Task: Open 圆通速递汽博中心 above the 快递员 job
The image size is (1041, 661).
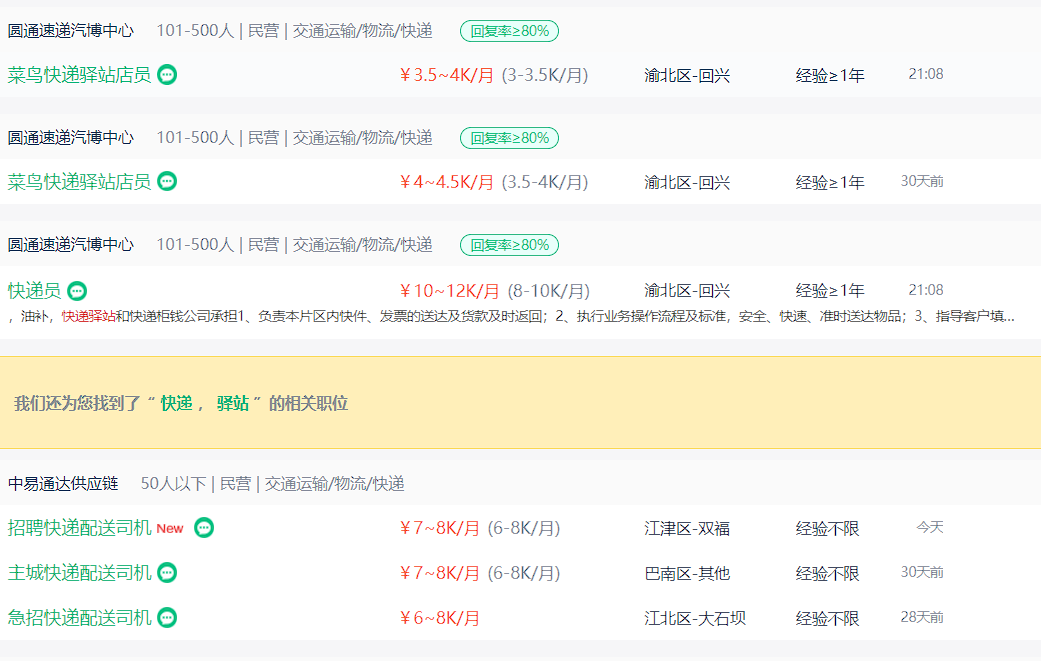Action: (x=70, y=244)
